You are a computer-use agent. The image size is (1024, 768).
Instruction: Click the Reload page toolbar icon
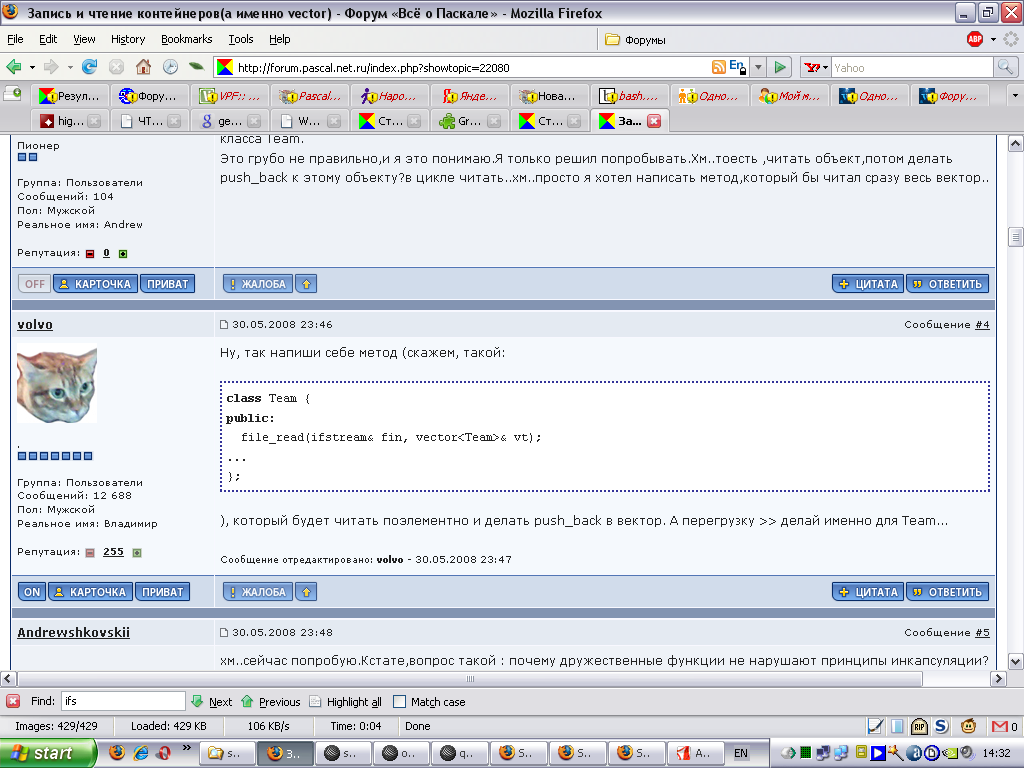90,67
